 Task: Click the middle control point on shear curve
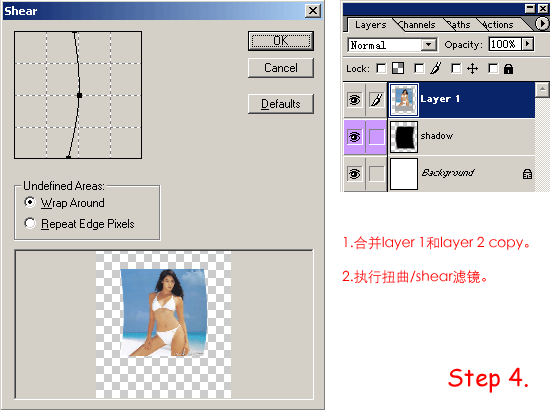[x=80, y=95]
